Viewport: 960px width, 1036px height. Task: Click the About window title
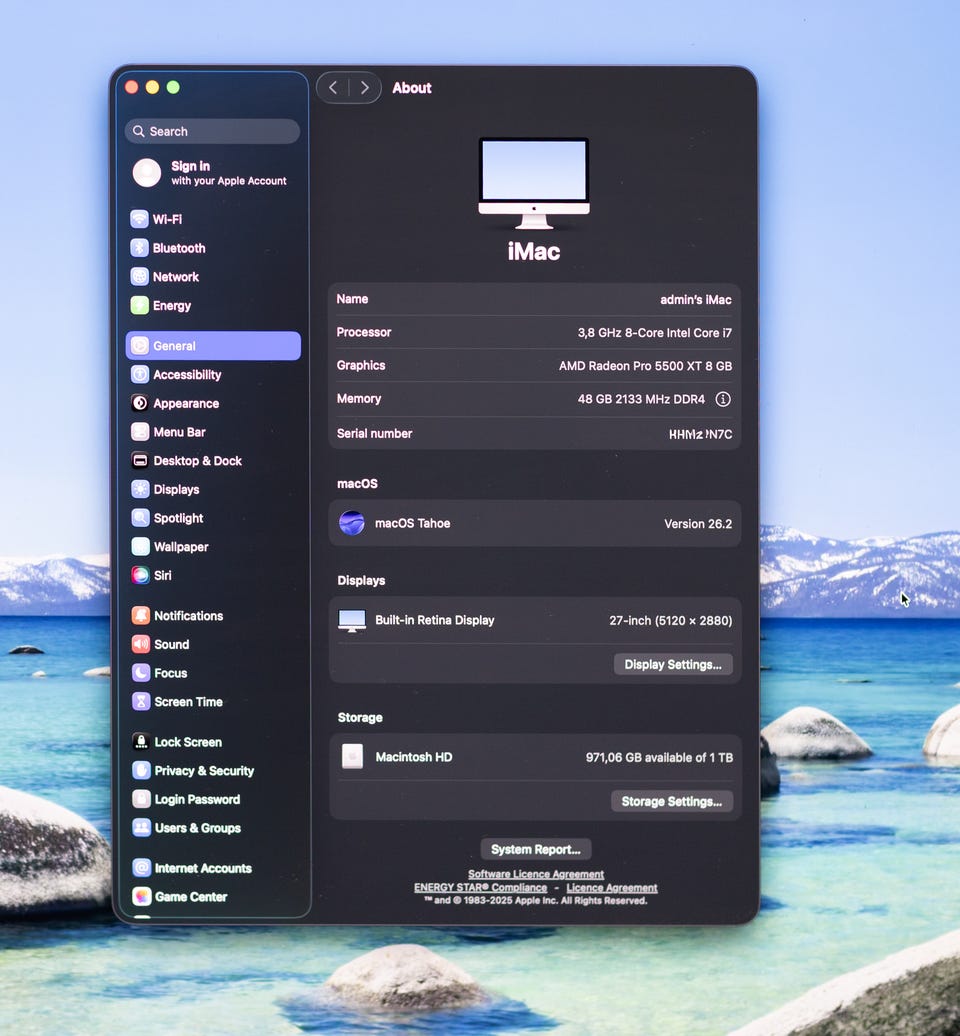click(412, 88)
